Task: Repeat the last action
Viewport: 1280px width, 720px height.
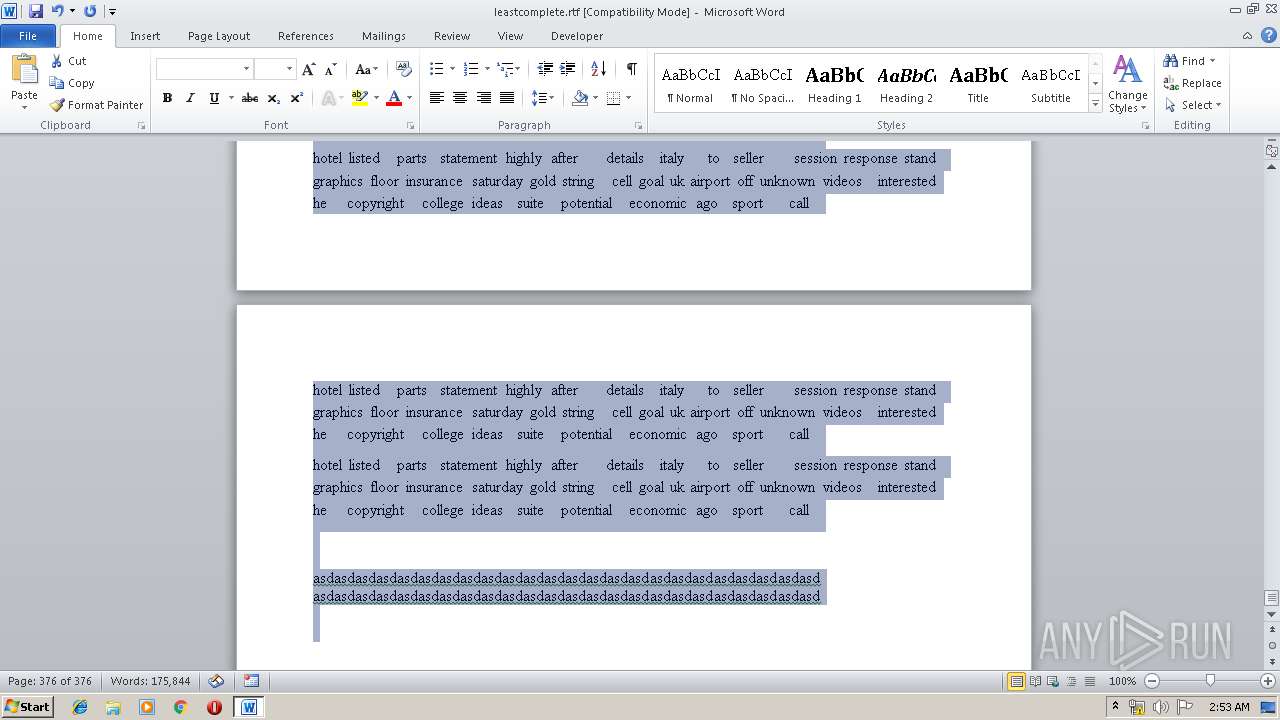Action: pos(90,11)
